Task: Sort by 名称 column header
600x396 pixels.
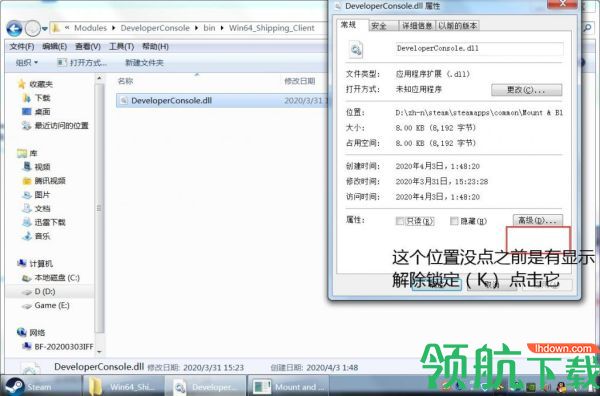Action: tap(126, 81)
